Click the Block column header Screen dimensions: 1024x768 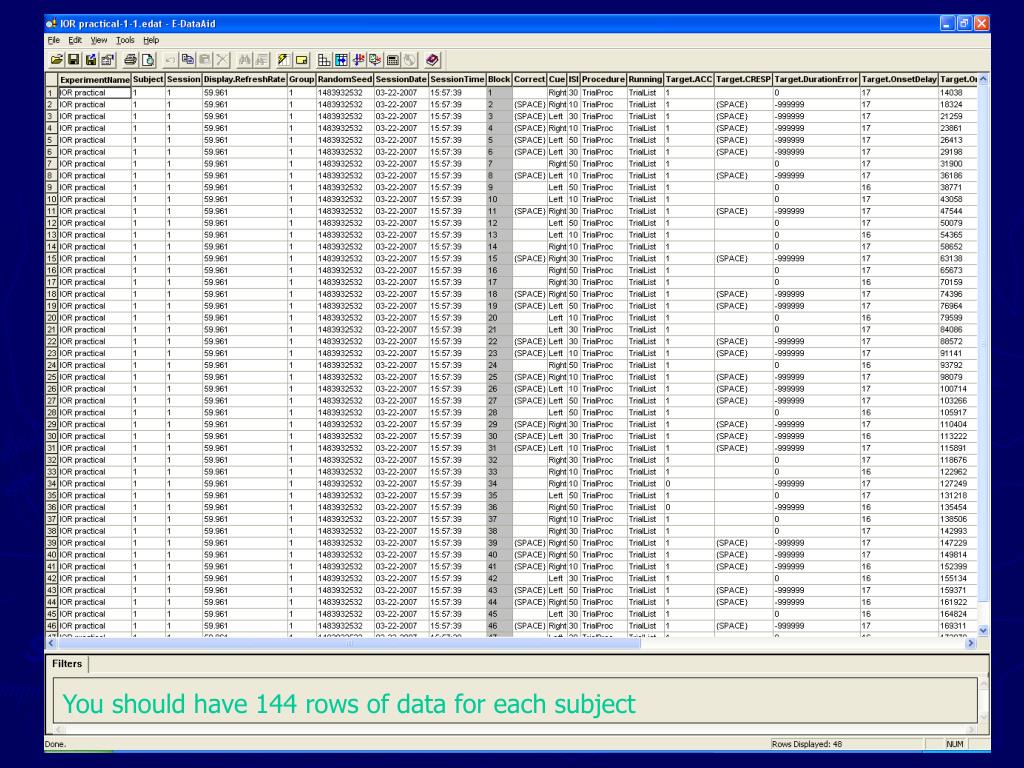click(499, 80)
